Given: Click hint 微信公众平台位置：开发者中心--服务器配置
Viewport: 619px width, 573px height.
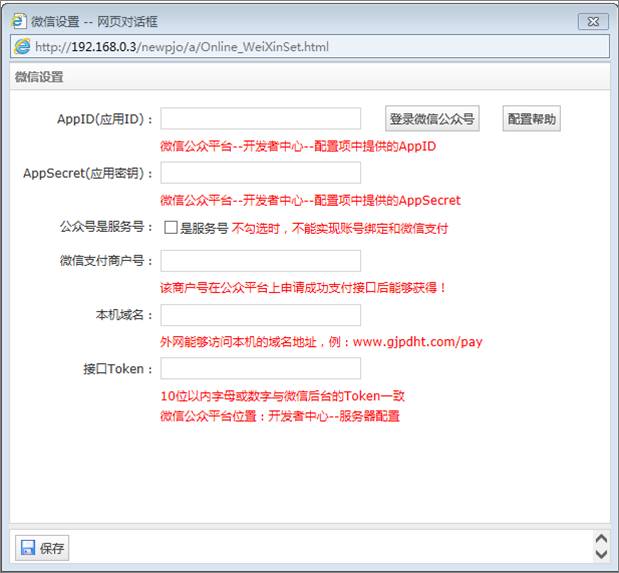Looking at the screenshot, I should click(x=280, y=416).
